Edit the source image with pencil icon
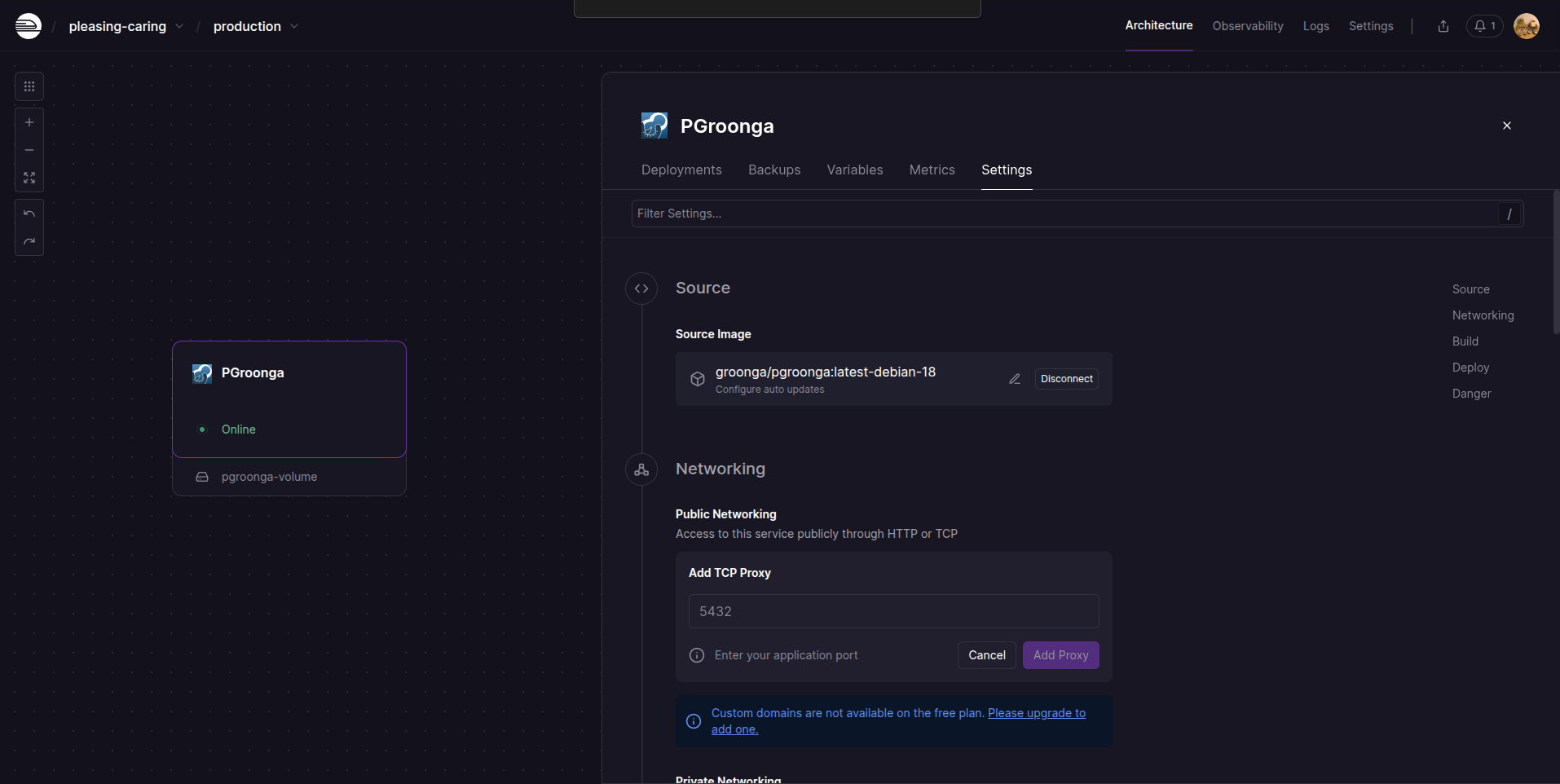This screenshot has height=784, width=1560. [1015, 379]
